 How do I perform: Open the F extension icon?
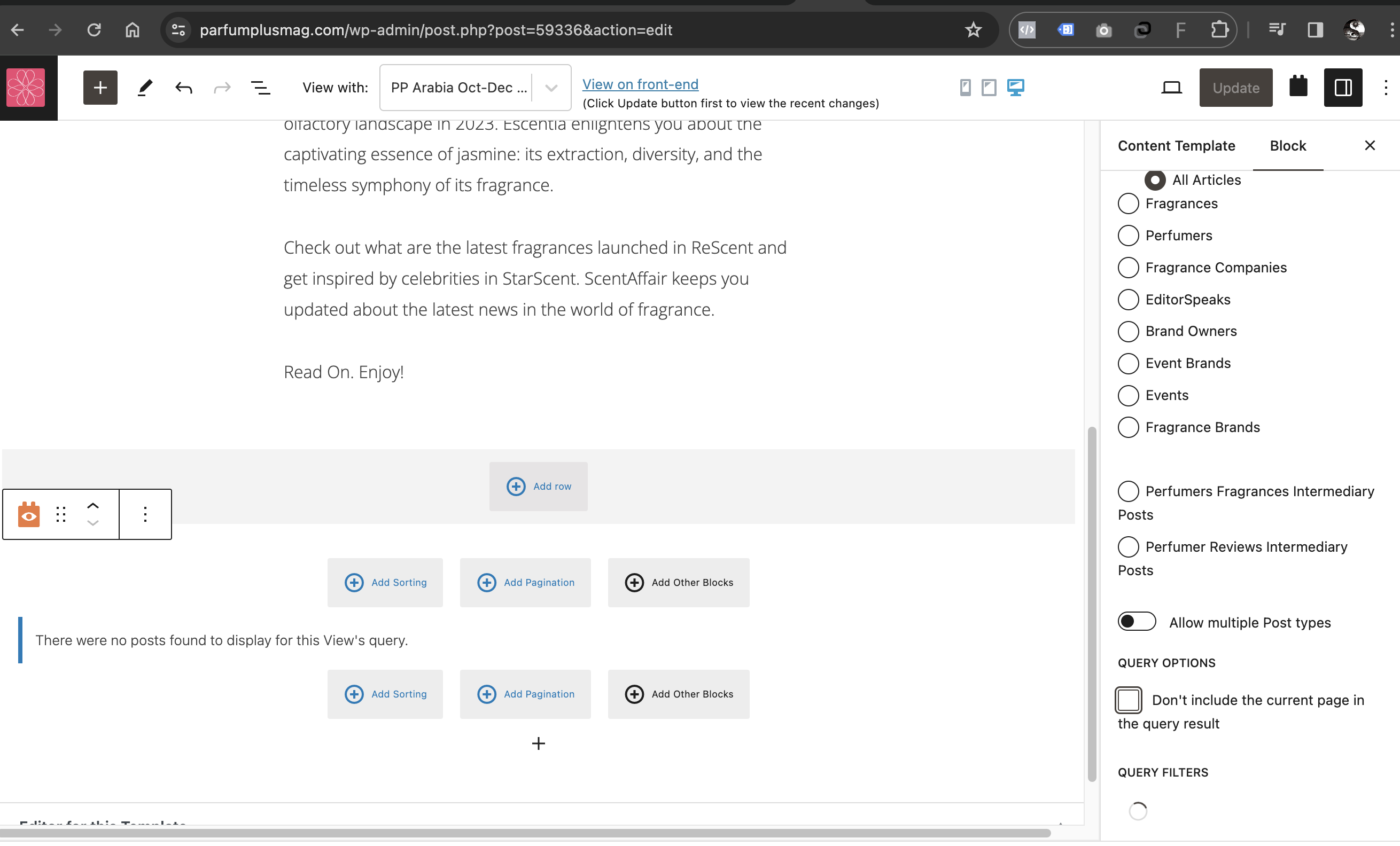click(x=1181, y=29)
